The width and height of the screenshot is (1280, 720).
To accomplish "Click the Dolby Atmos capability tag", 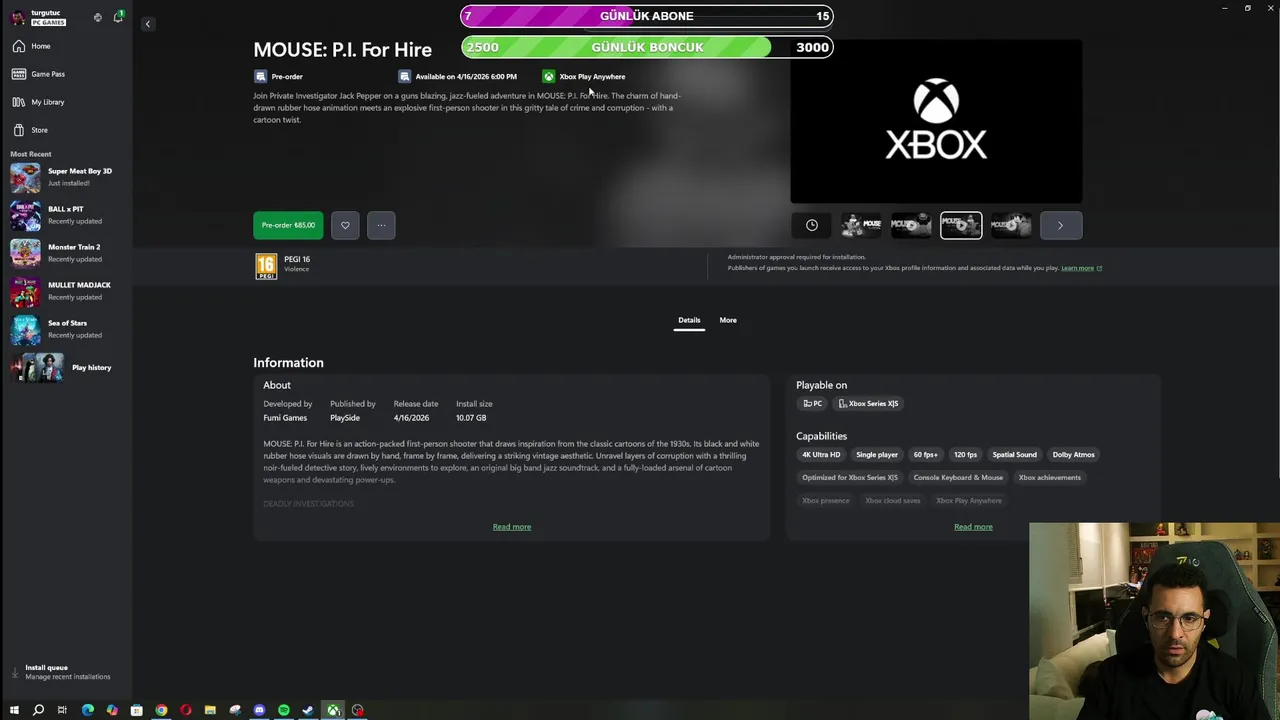I will [1073, 455].
